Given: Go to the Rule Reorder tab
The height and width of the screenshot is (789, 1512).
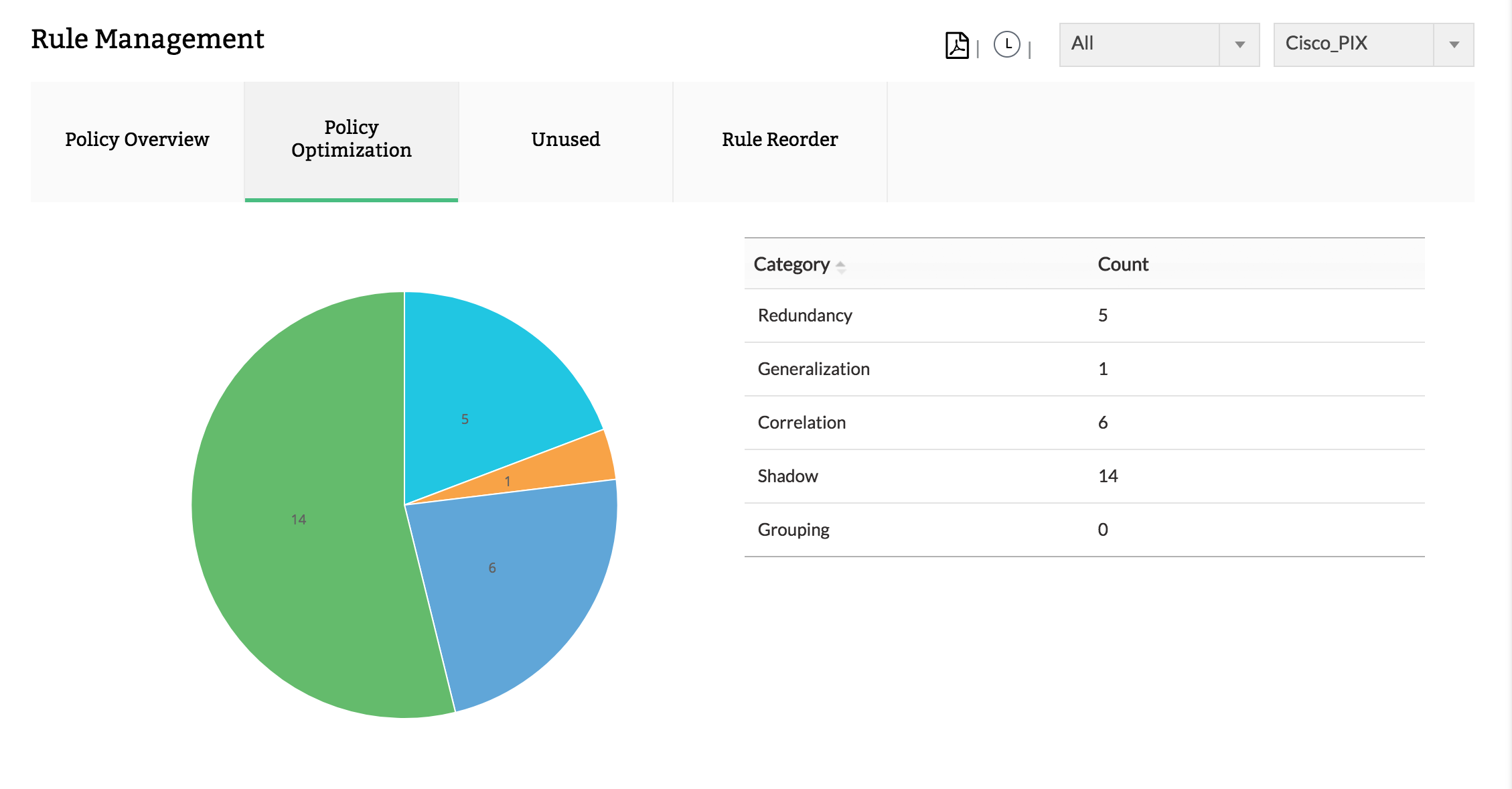Looking at the screenshot, I should pyautogui.click(x=779, y=139).
